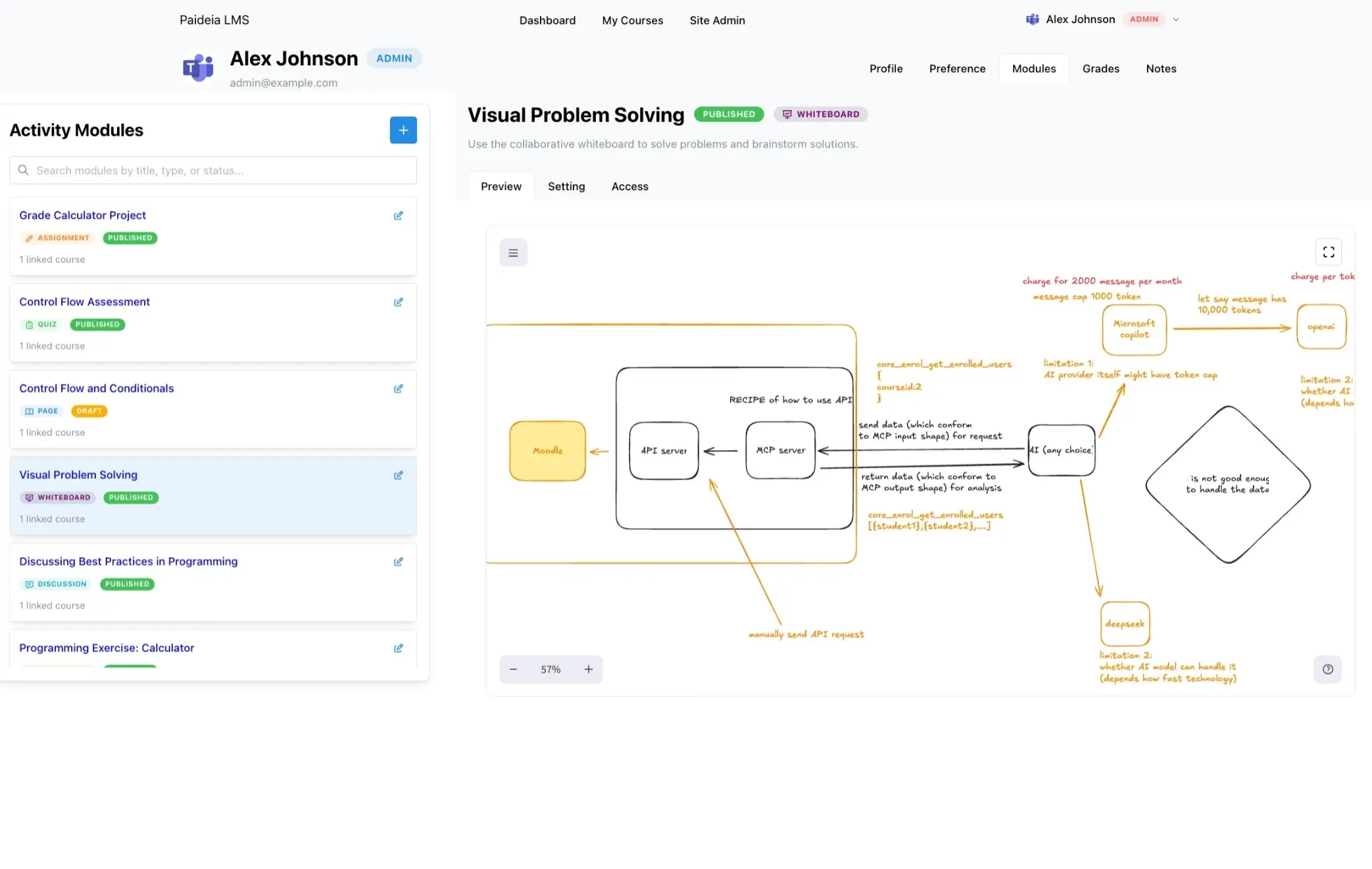This screenshot has width=1372, height=869.
Task: Switch to the Access tab
Action: (x=629, y=186)
